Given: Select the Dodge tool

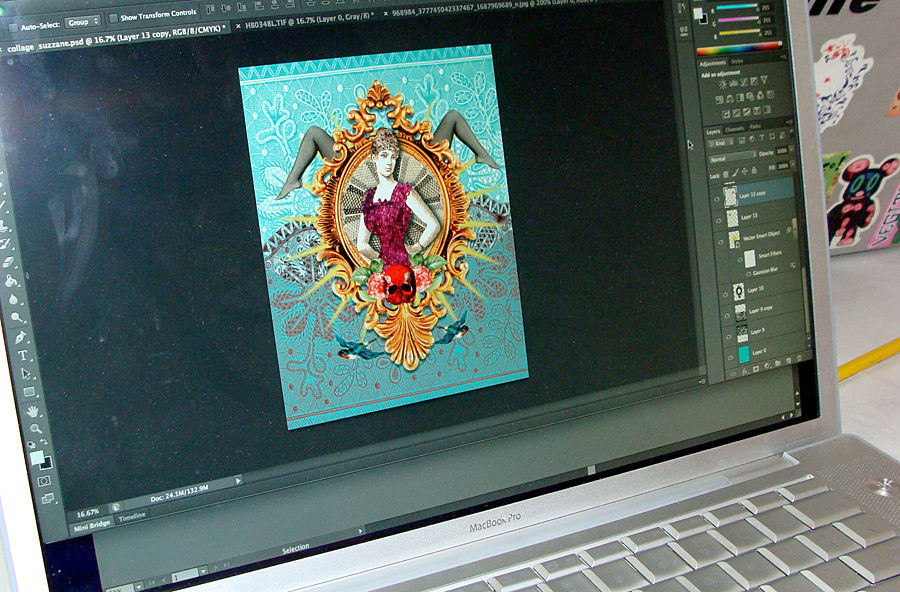Looking at the screenshot, I should click(x=16, y=318).
